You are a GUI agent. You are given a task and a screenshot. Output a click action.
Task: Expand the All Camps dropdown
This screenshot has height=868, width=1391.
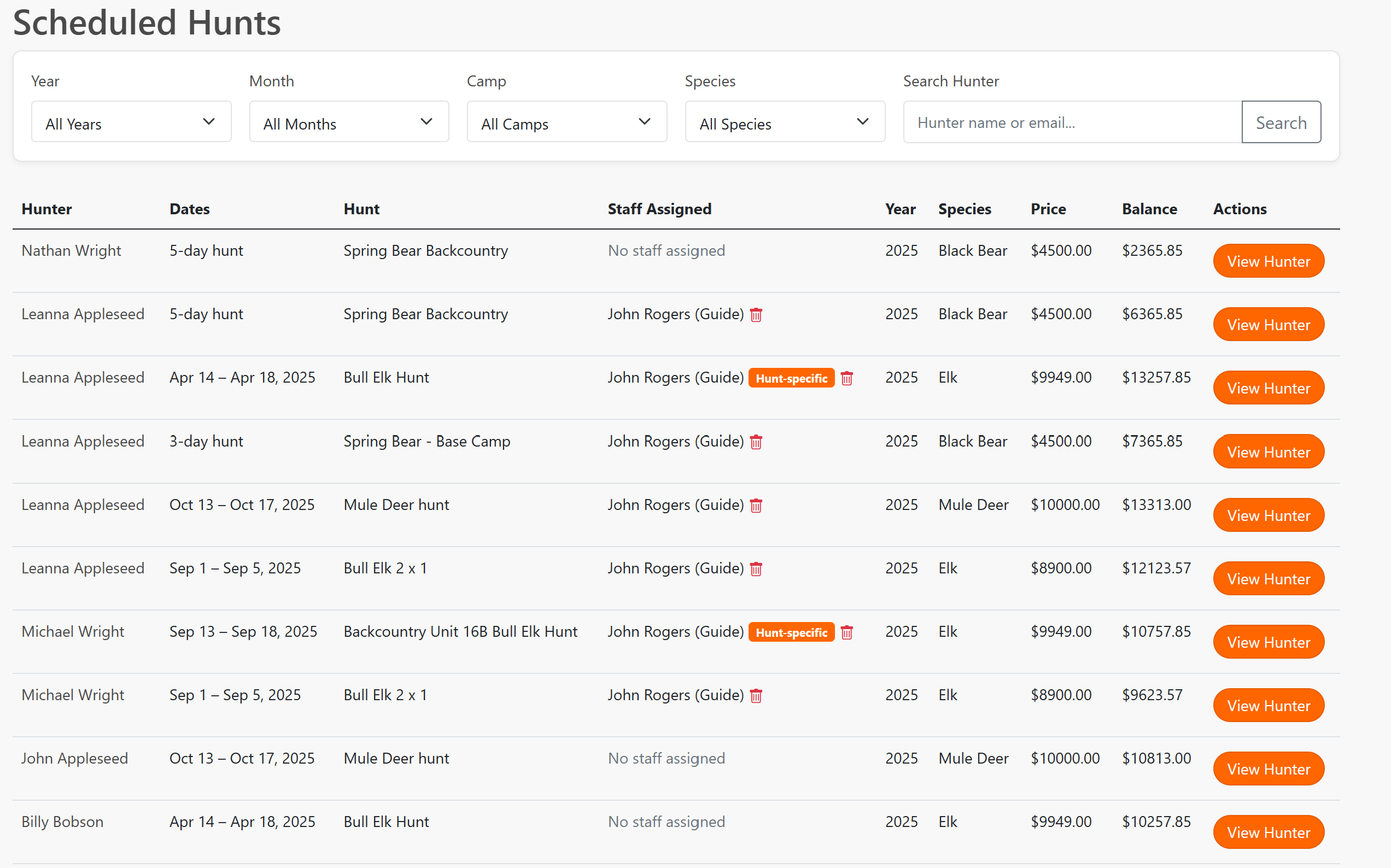coord(566,122)
